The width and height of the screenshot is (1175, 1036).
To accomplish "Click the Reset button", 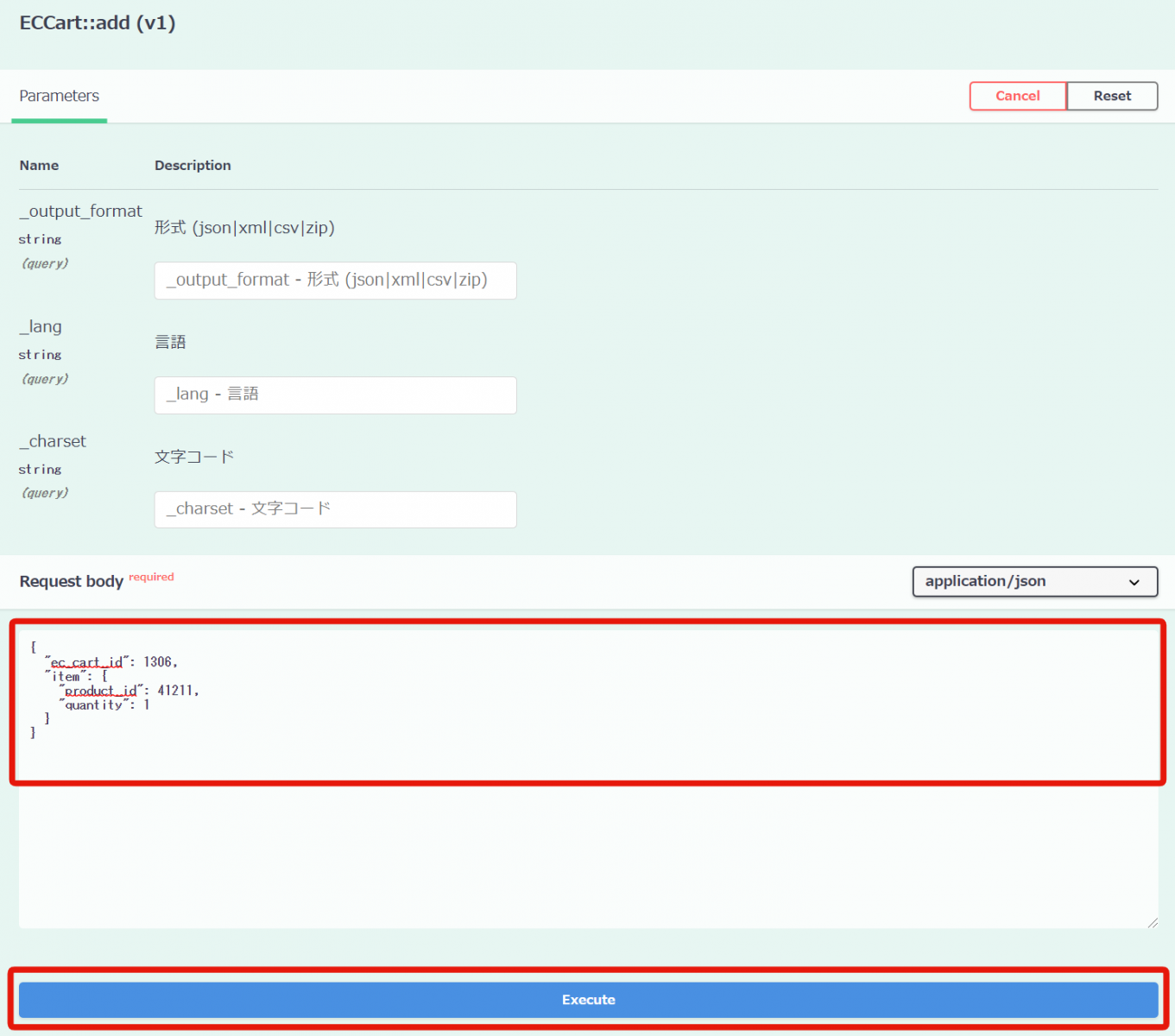I will 1112,96.
